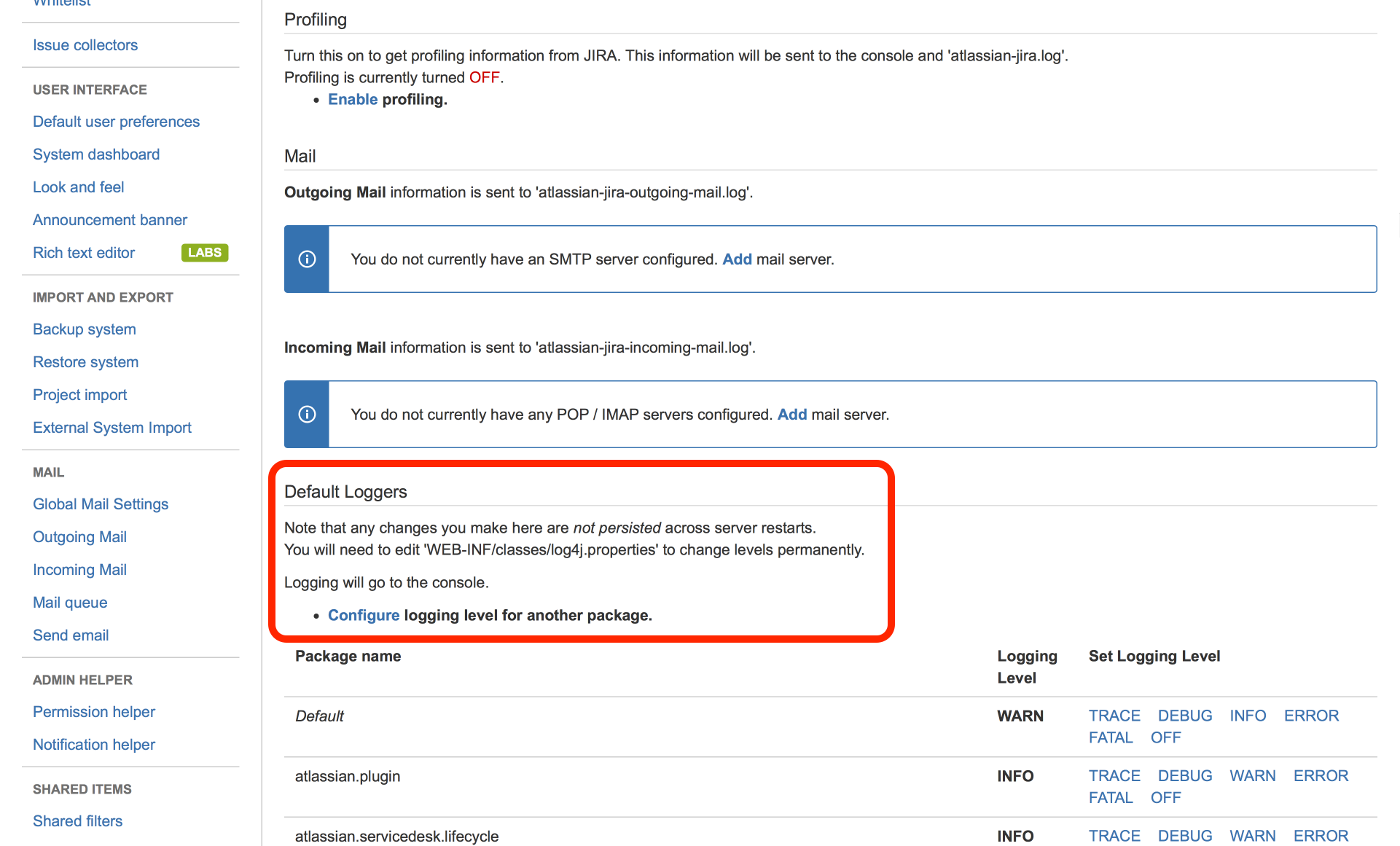This screenshot has width=1400, height=846.
Task: Configure logging level for another package
Action: (x=363, y=615)
